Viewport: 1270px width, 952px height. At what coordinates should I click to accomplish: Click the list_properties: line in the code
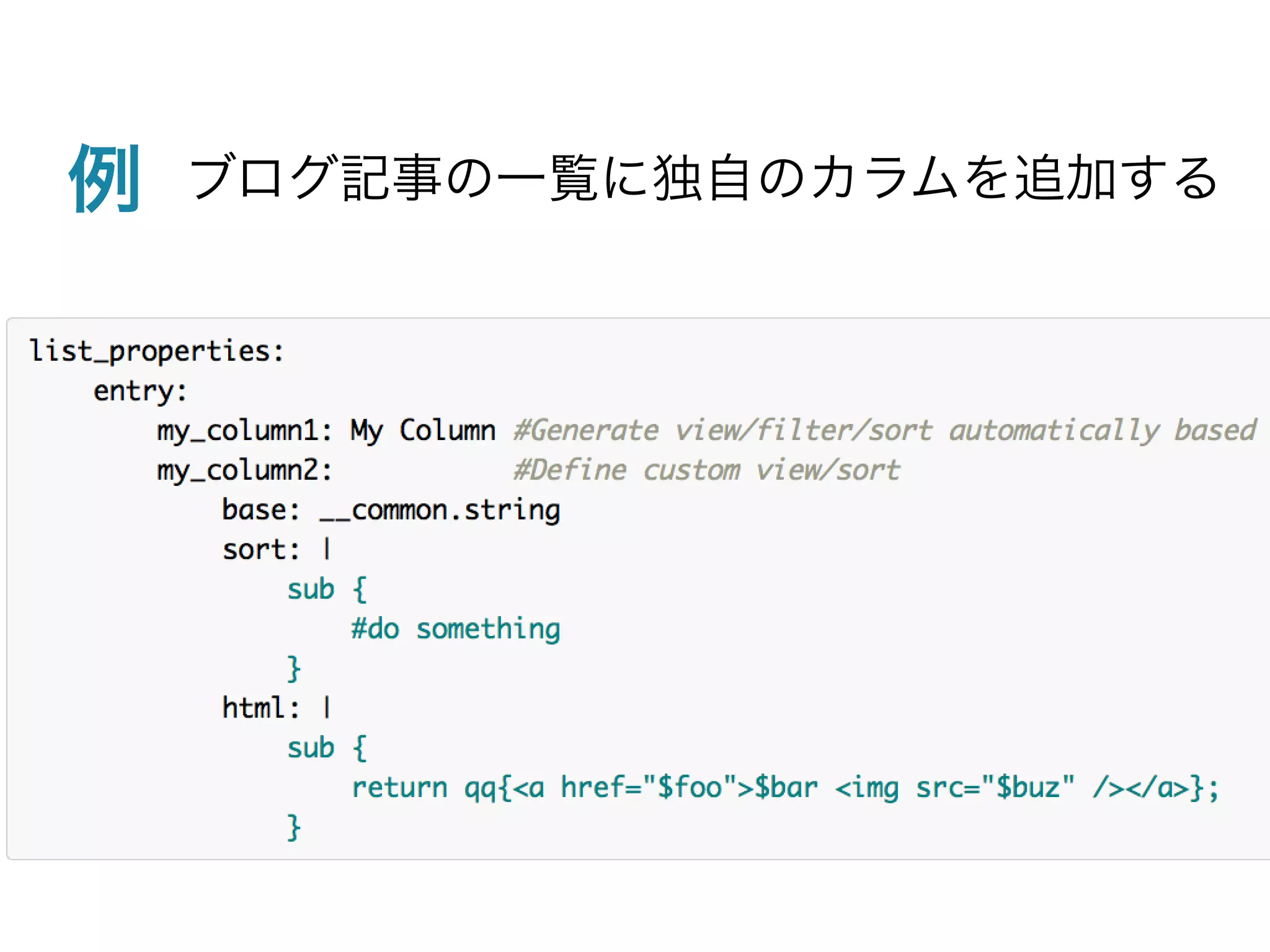point(157,351)
